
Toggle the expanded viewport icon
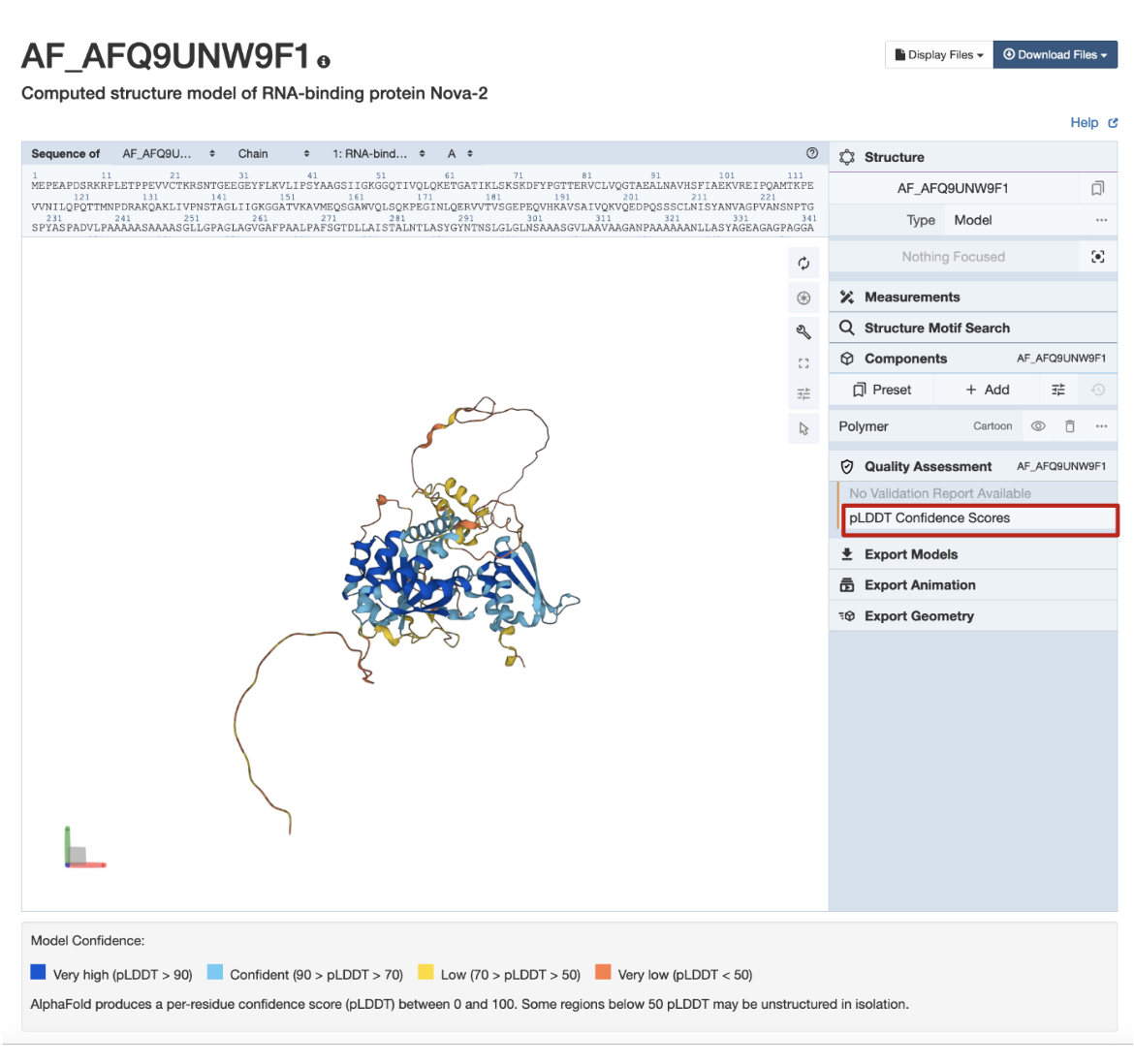point(803,363)
